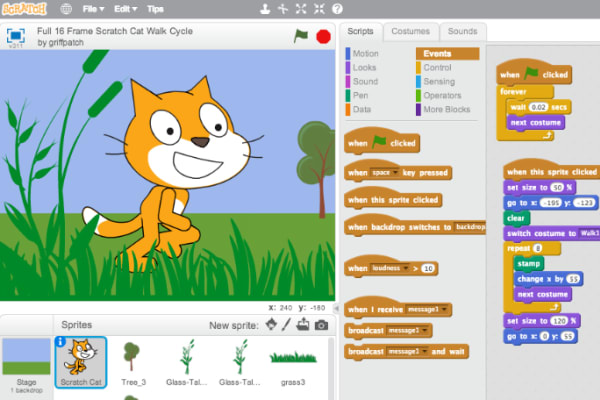Open message1 dropdown in 'broadcast and wait'
The image size is (600, 400).
coord(407,351)
